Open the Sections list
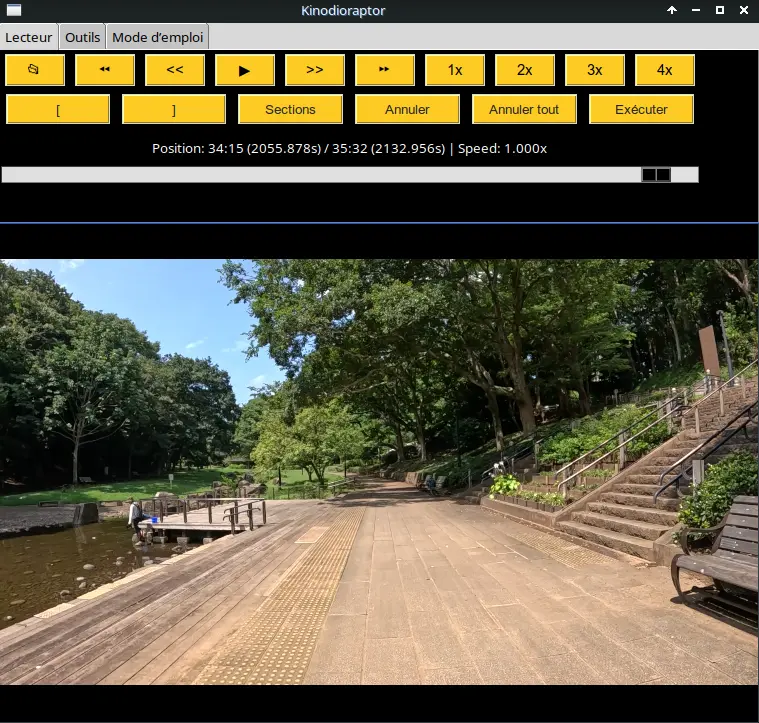Image resolution: width=759 pixels, height=723 pixels. tap(291, 109)
